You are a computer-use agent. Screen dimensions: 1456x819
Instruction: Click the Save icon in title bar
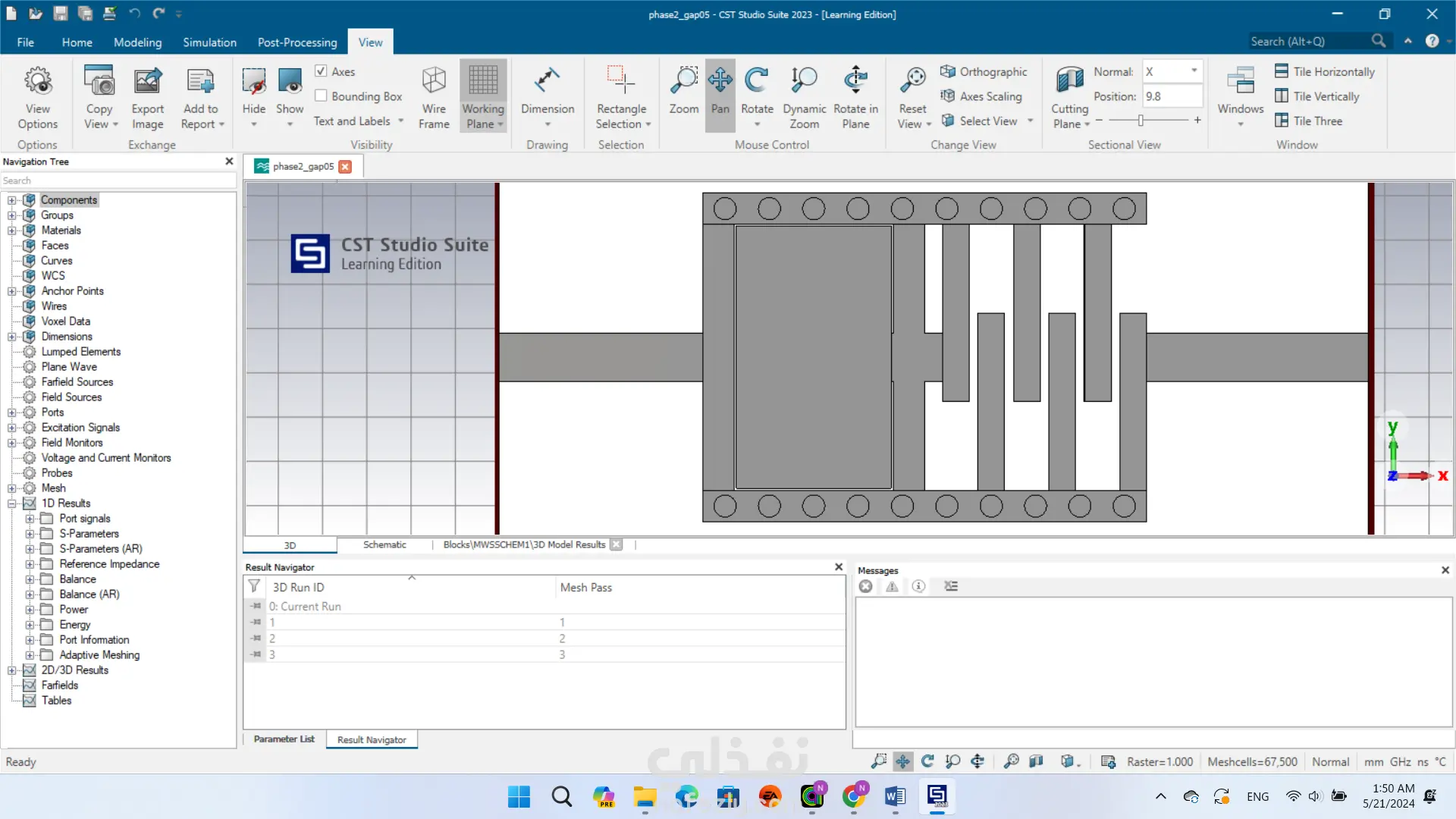coord(61,14)
